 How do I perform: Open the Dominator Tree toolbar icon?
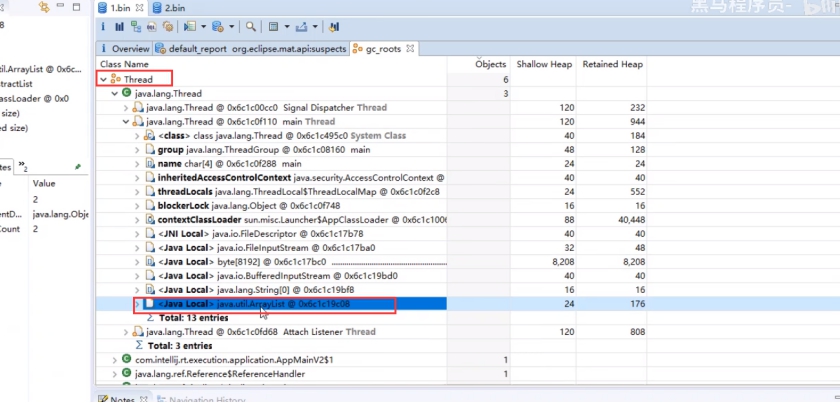[136, 26]
